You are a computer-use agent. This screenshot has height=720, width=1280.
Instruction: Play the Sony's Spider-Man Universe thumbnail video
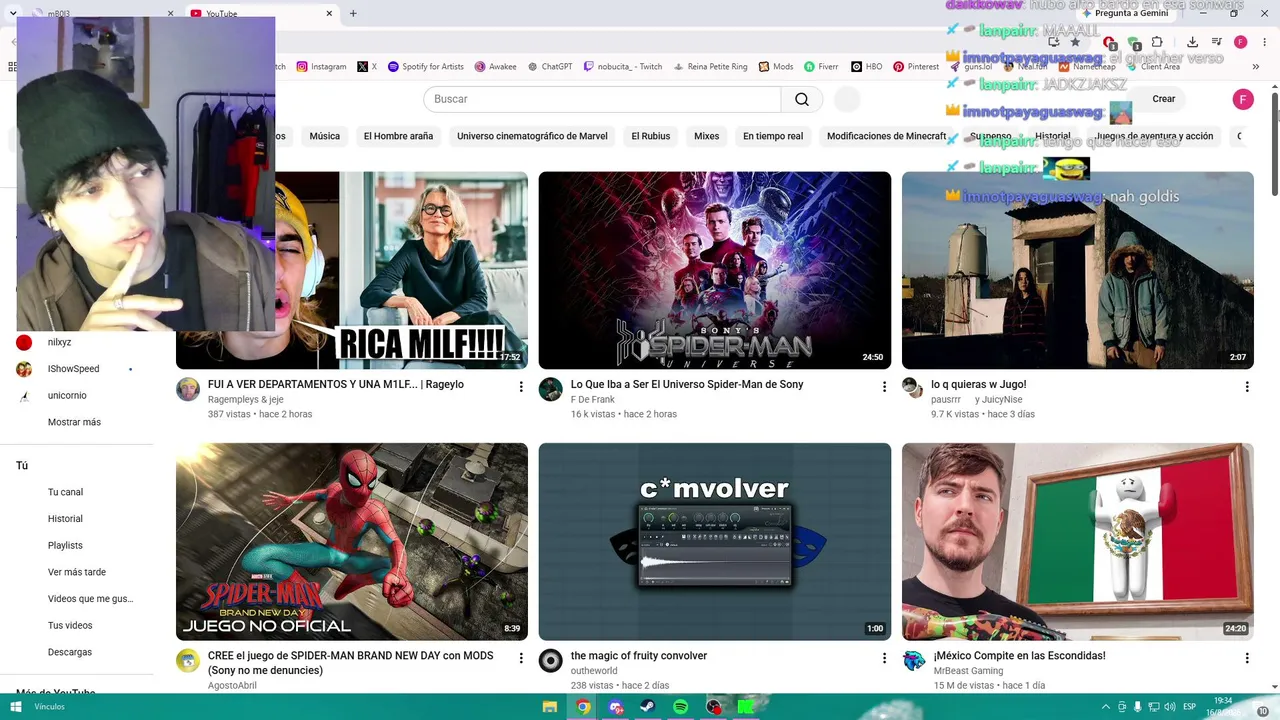[x=715, y=270]
